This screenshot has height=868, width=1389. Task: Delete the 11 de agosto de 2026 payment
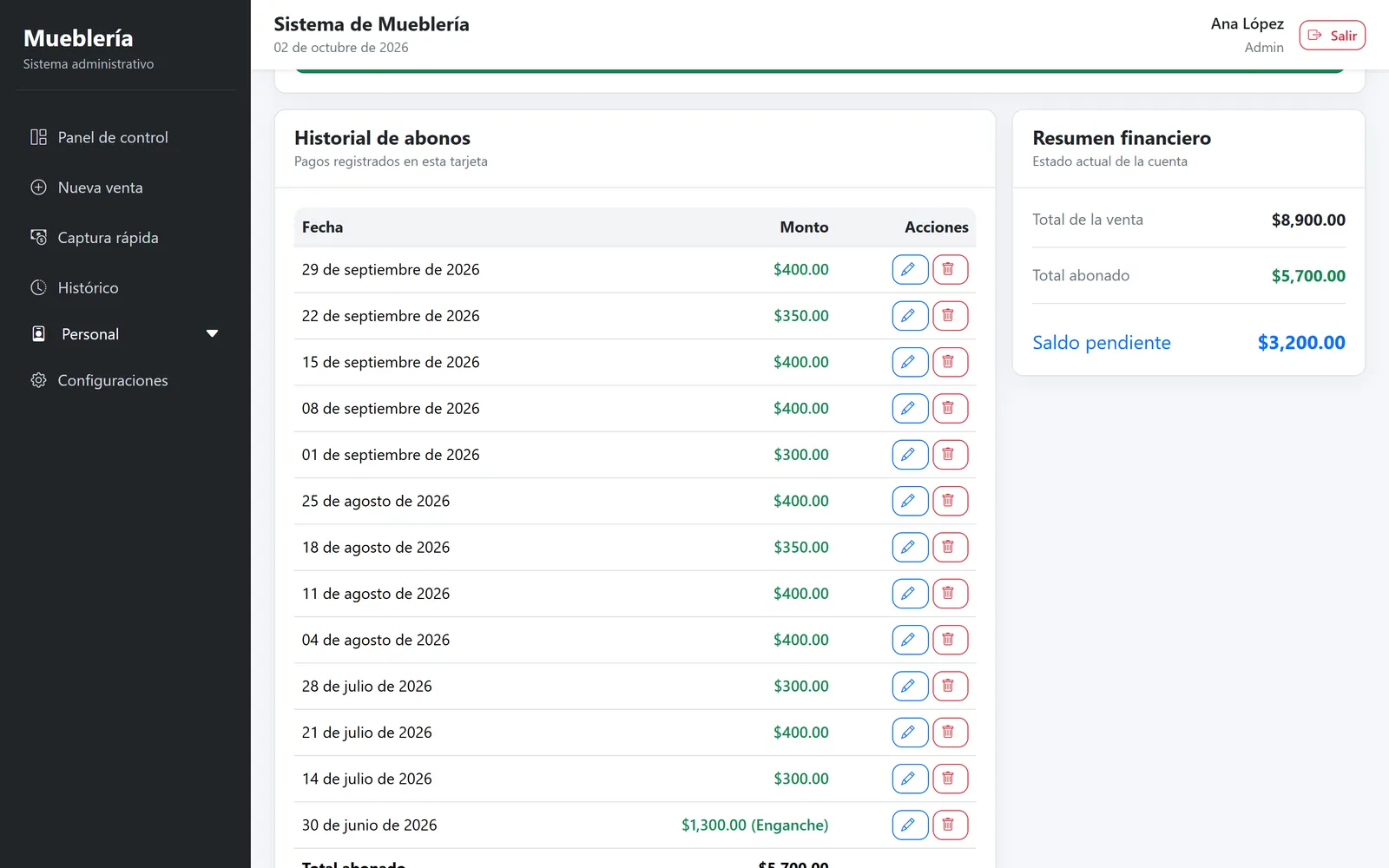pos(950,594)
